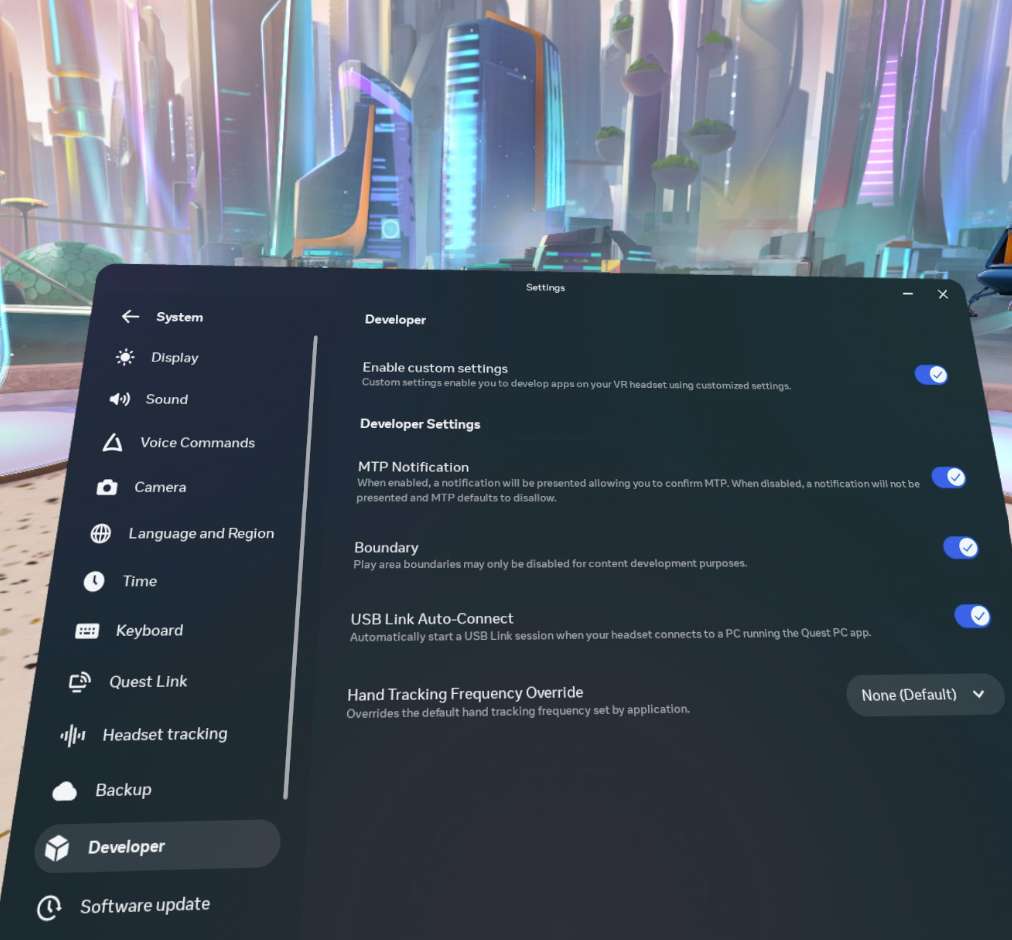The height and width of the screenshot is (940, 1012).
Task: Open Headset tracking menu item
Action: 144,735
